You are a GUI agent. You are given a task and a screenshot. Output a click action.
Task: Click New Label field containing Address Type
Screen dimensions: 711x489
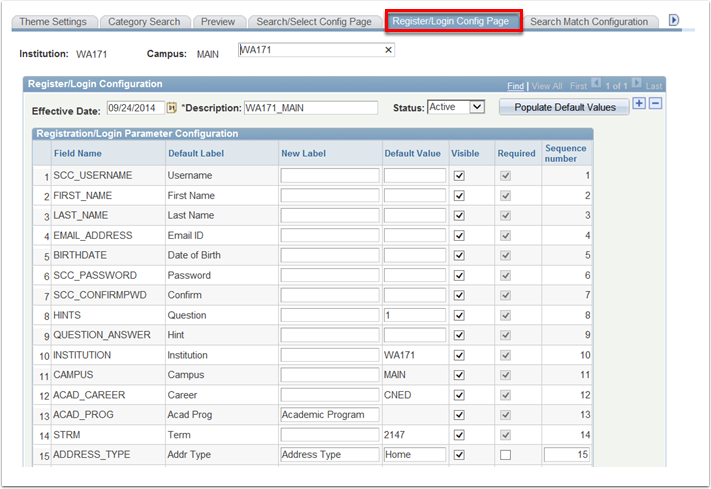click(330, 455)
